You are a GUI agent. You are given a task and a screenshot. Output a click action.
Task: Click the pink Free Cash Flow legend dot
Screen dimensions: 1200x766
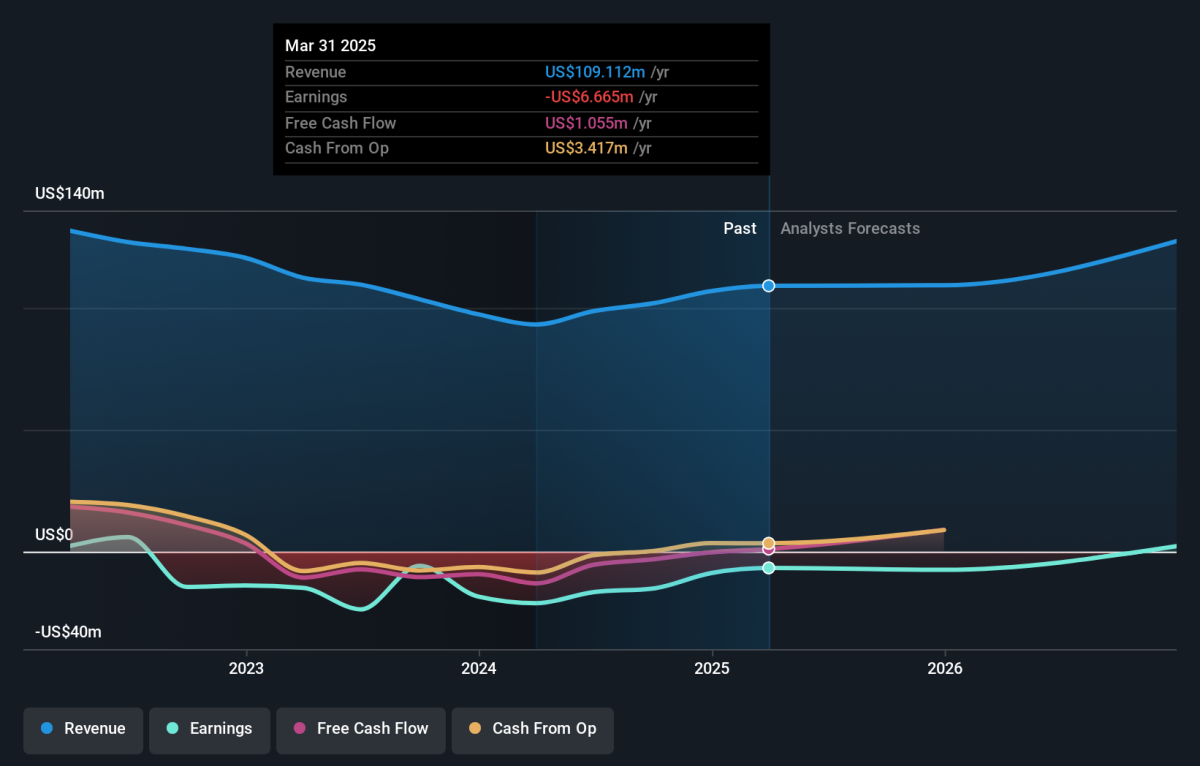(x=300, y=728)
